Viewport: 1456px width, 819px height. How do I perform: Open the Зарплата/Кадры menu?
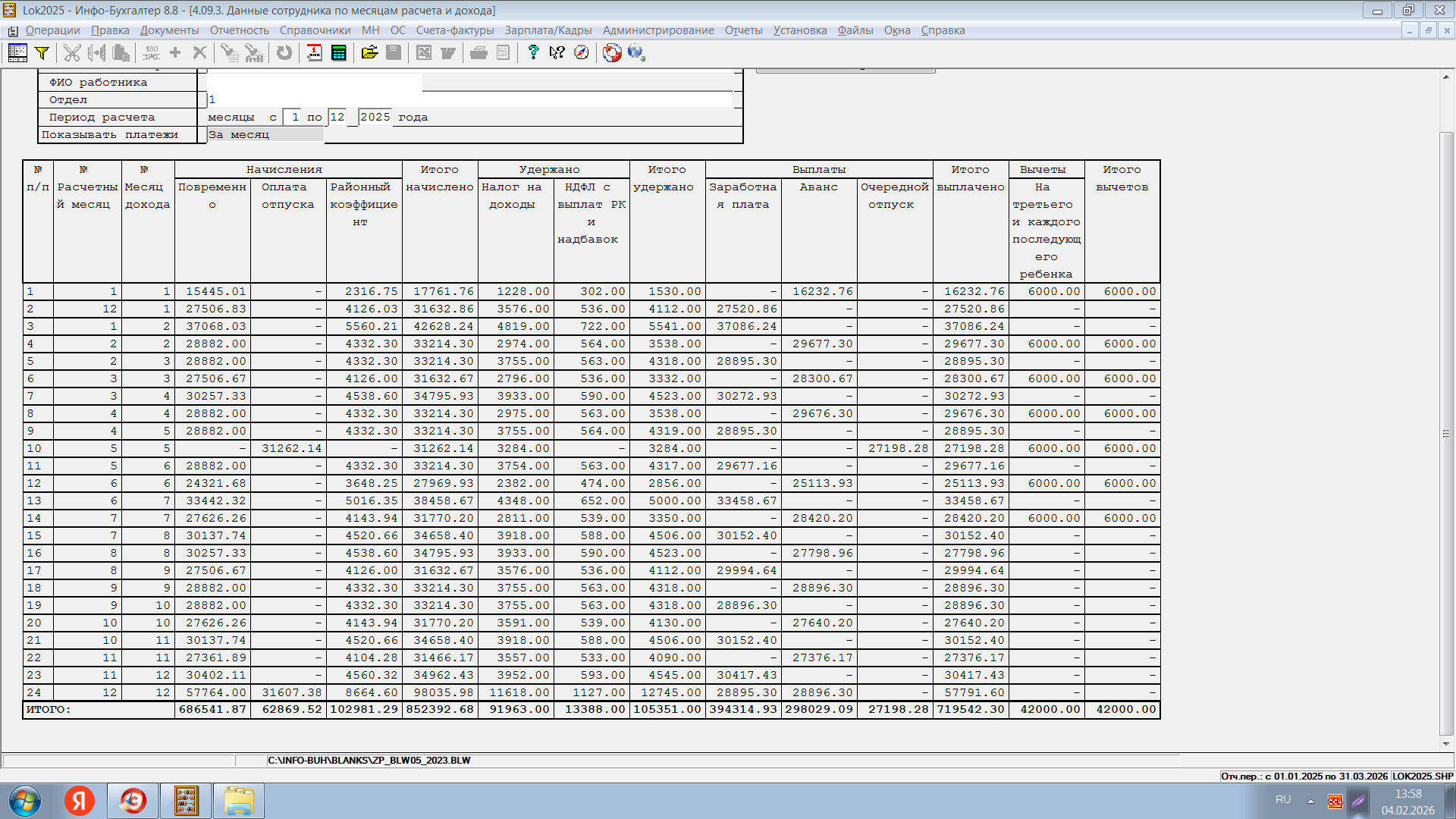pos(548,30)
